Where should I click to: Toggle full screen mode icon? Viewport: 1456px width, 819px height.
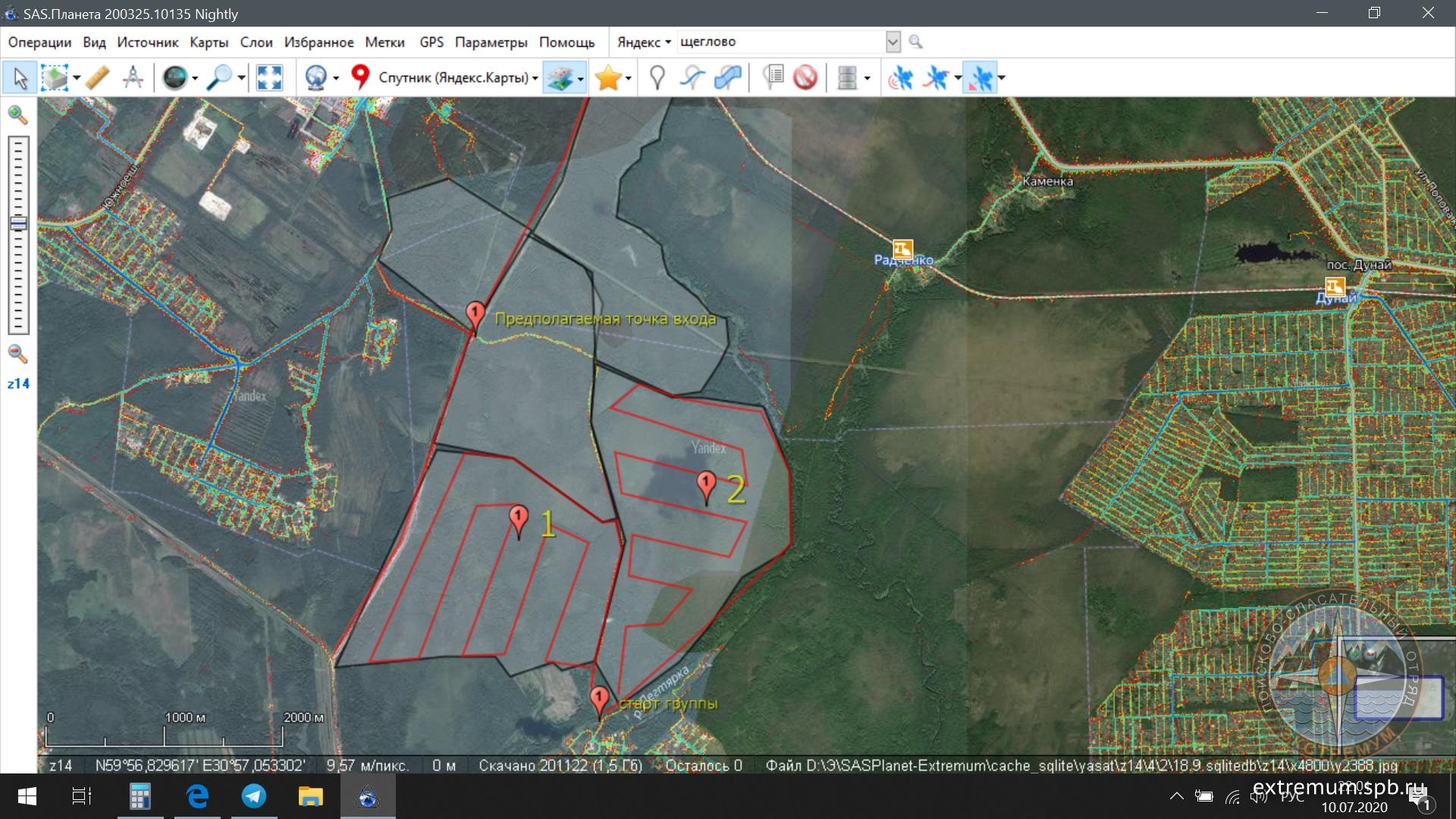click(x=269, y=77)
